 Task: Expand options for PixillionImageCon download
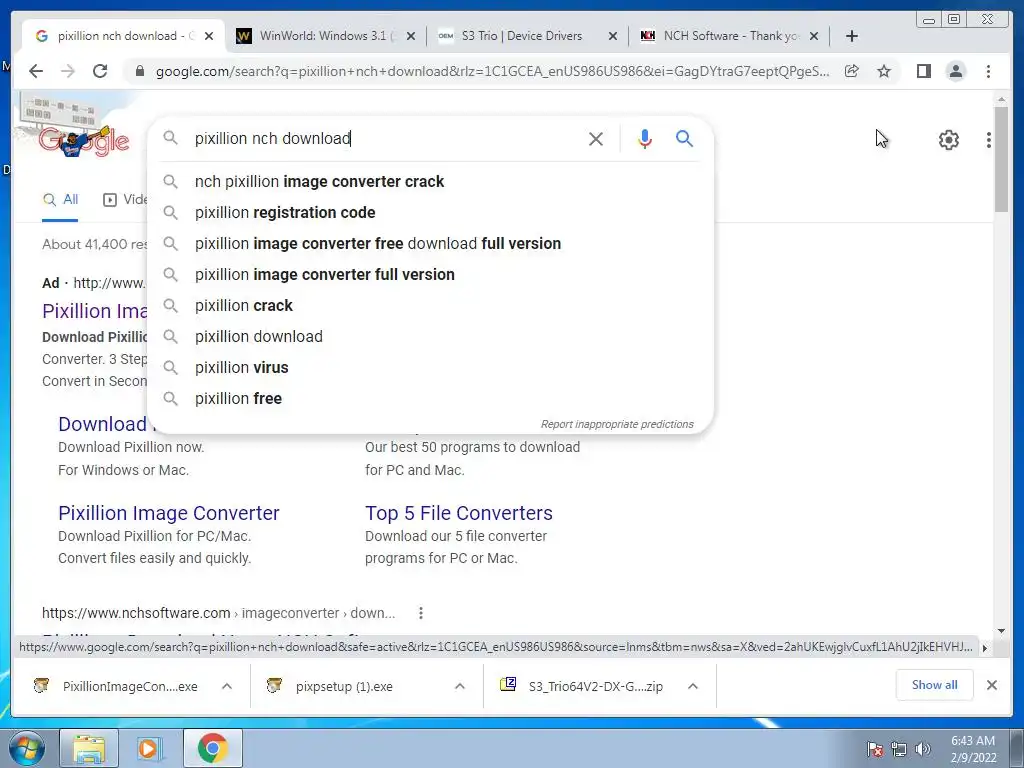click(227, 686)
